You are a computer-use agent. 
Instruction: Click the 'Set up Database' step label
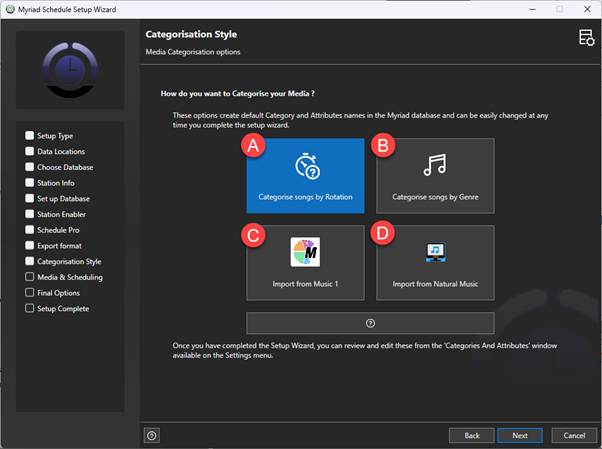point(63,199)
